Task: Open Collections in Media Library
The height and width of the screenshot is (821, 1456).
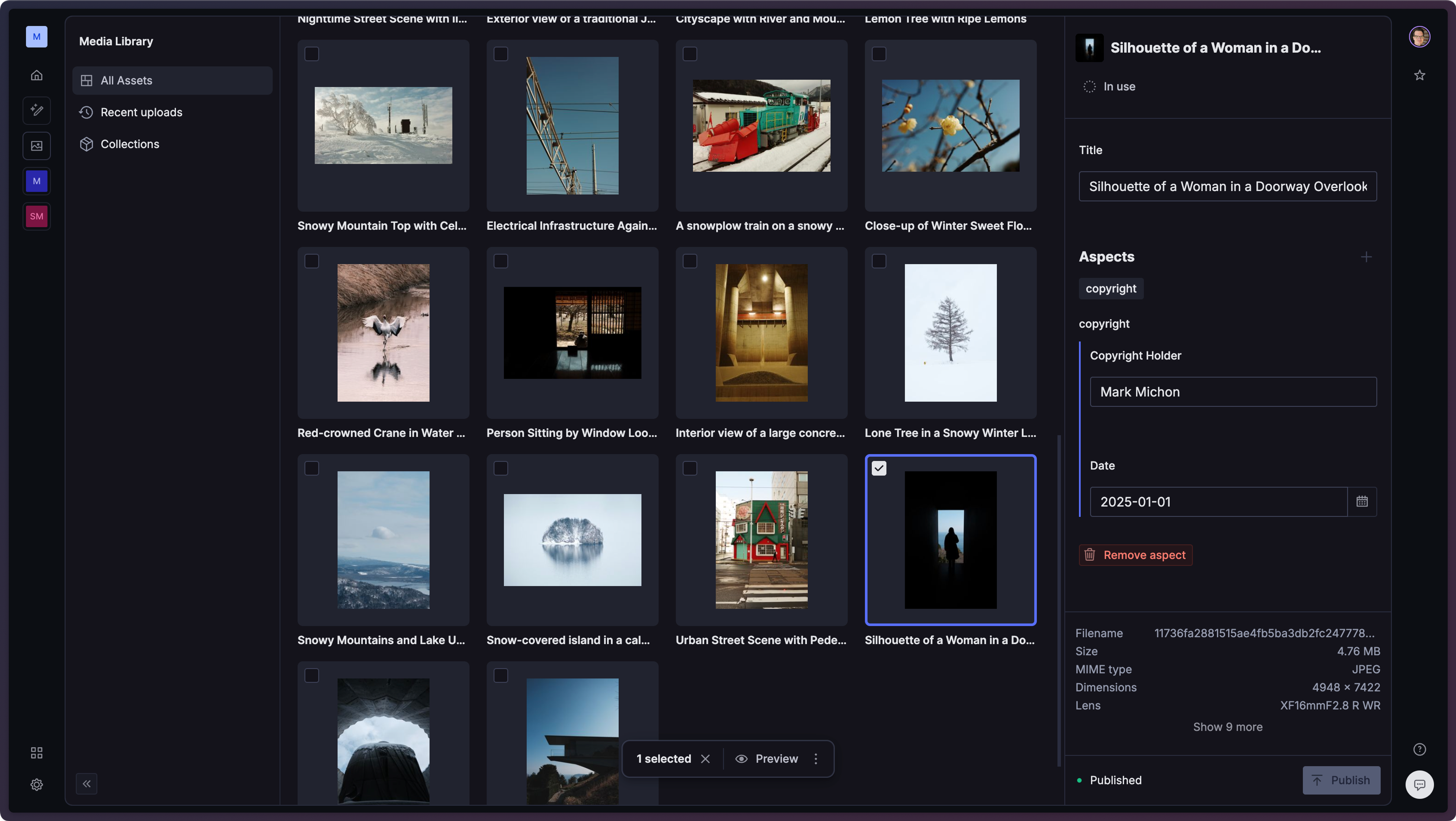Action: coord(129,144)
